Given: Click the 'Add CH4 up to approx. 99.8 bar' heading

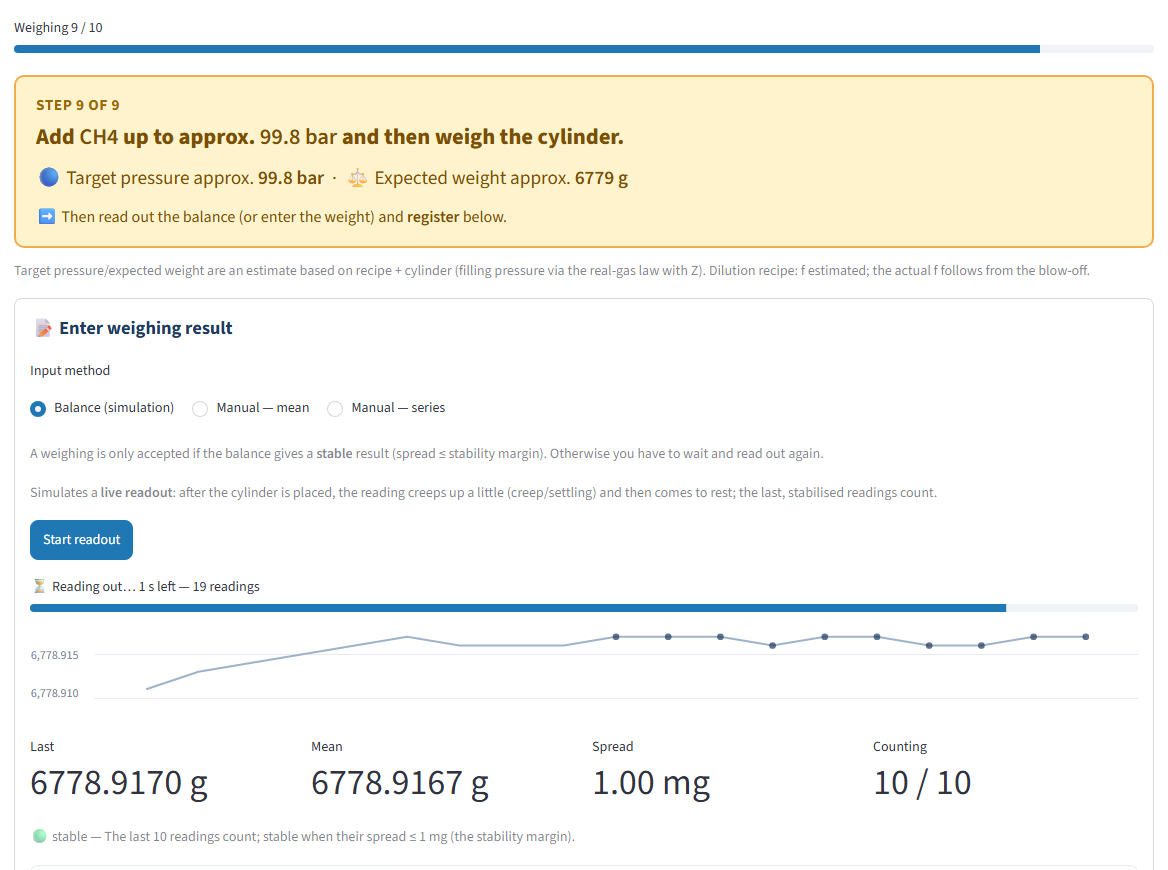Looking at the screenshot, I should [329, 137].
